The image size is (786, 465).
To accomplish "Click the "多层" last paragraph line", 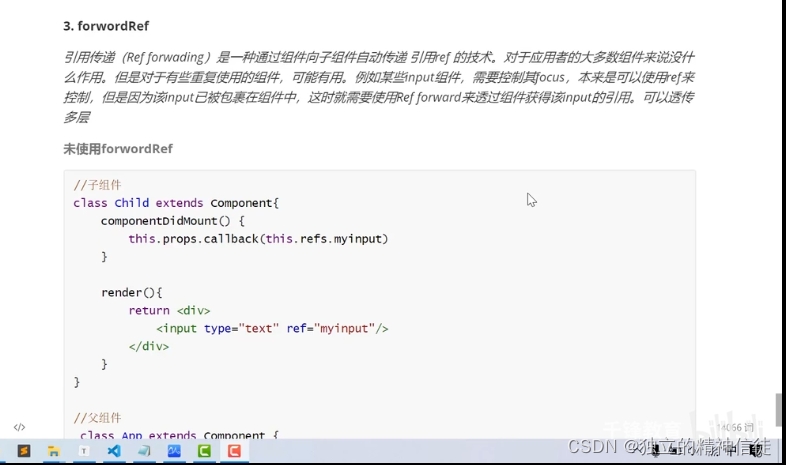I will pos(77,117).
